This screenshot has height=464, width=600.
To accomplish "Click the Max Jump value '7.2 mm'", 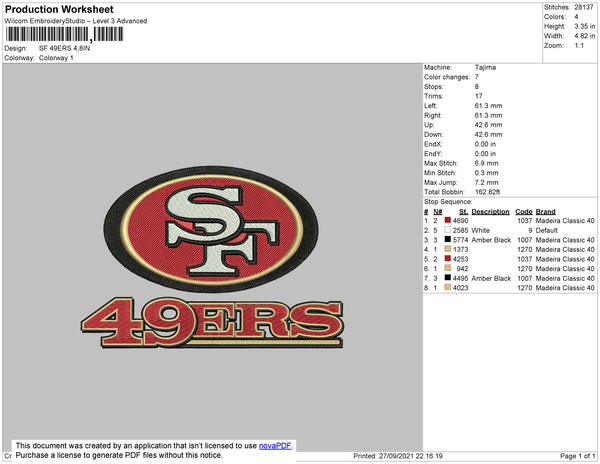I will coord(486,182).
